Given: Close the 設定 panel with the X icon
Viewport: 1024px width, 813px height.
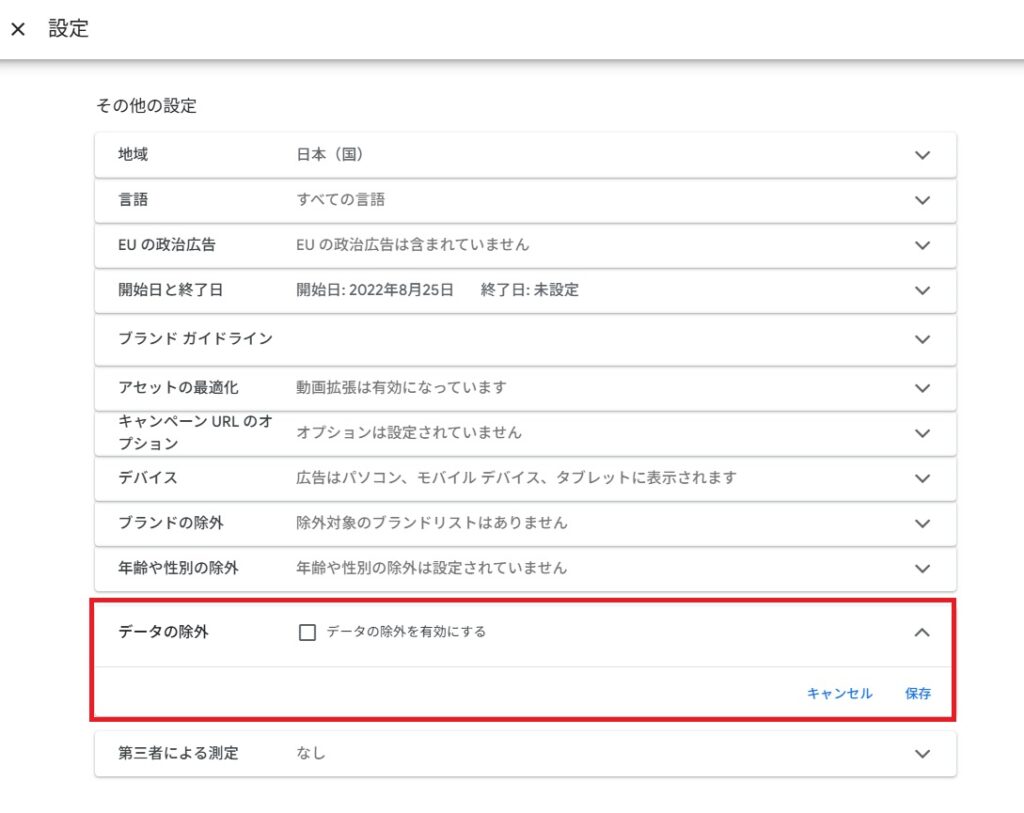Looking at the screenshot, I should pos(18,30).
